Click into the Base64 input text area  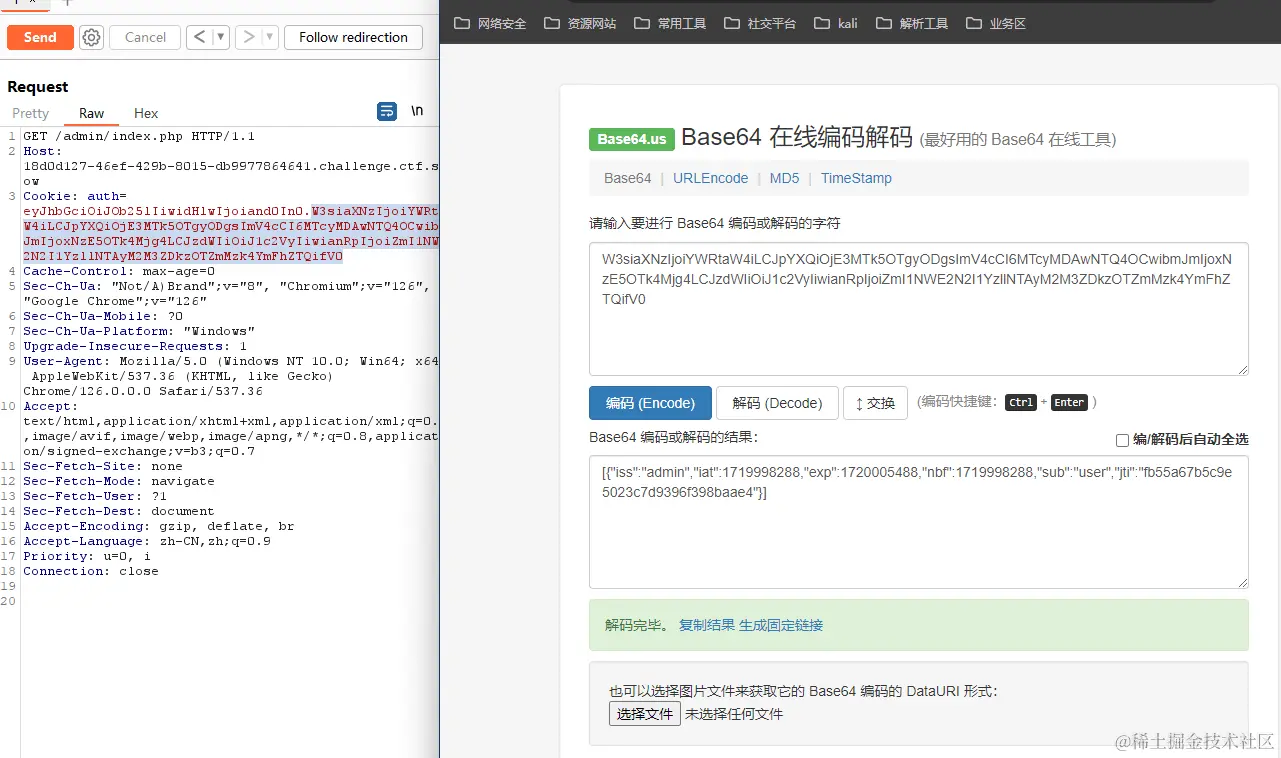click(919, 309)
